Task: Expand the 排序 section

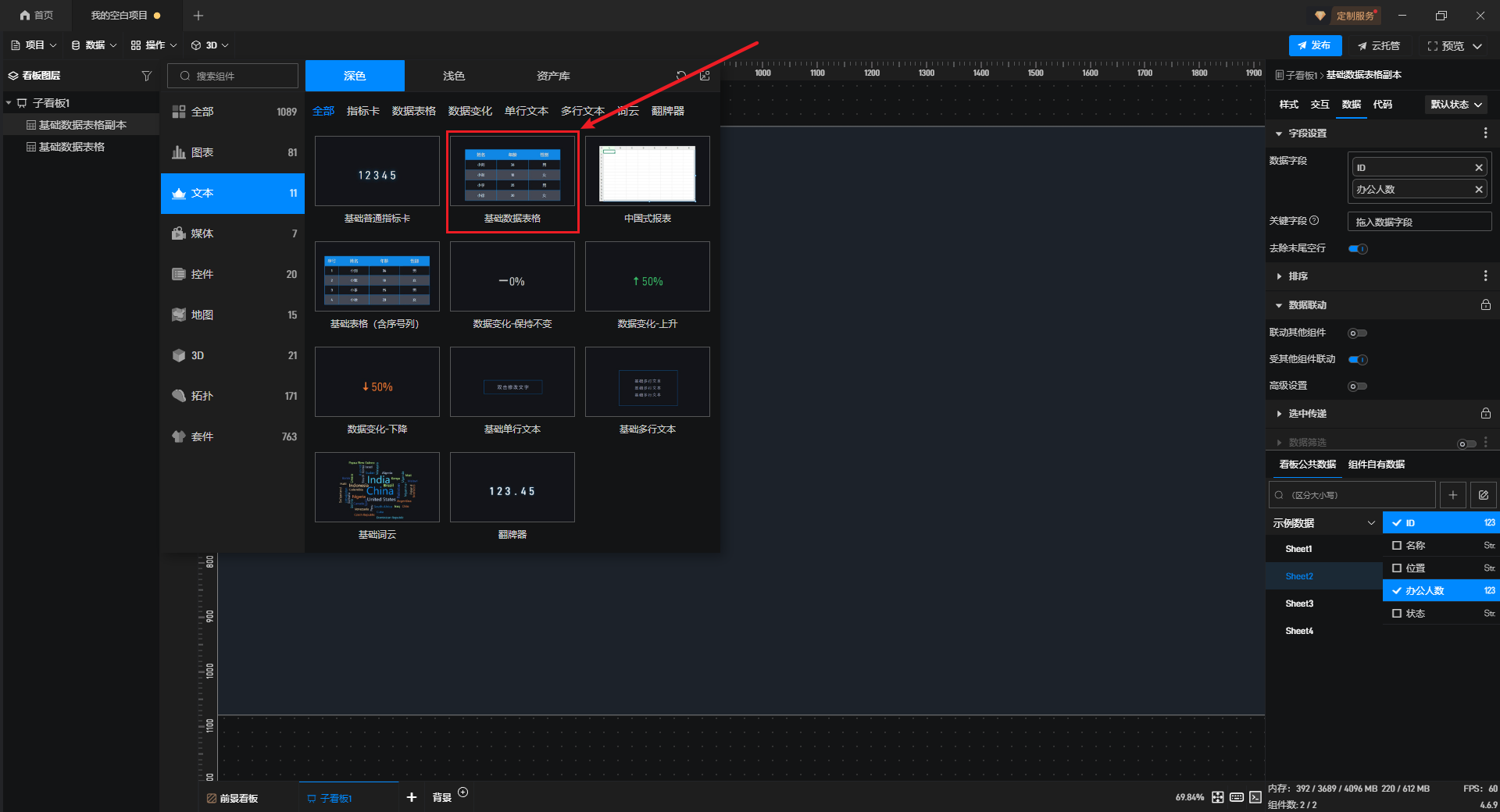Action: click(1279, 276)
